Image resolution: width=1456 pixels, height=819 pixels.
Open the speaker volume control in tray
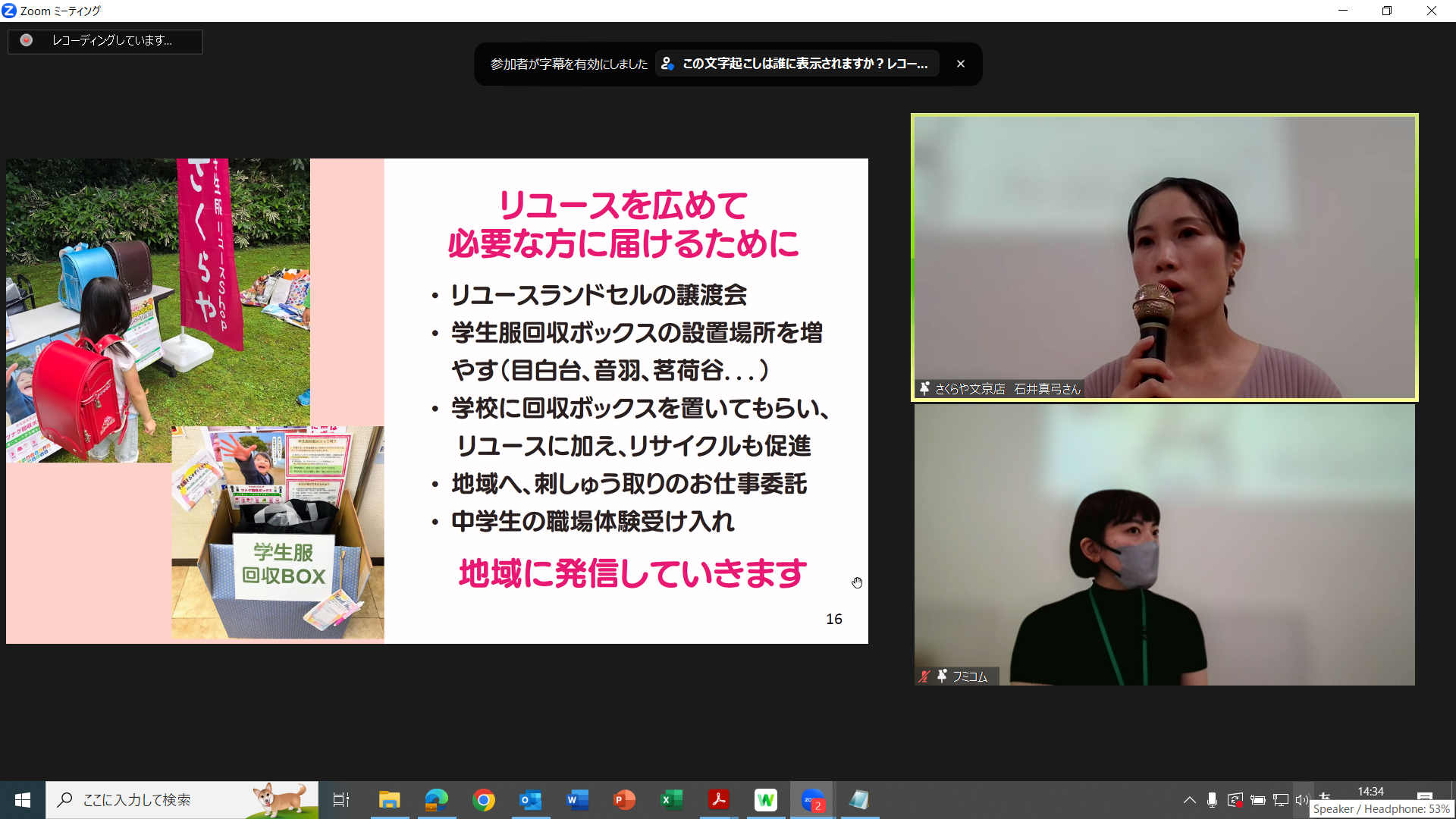point(1302,800)
